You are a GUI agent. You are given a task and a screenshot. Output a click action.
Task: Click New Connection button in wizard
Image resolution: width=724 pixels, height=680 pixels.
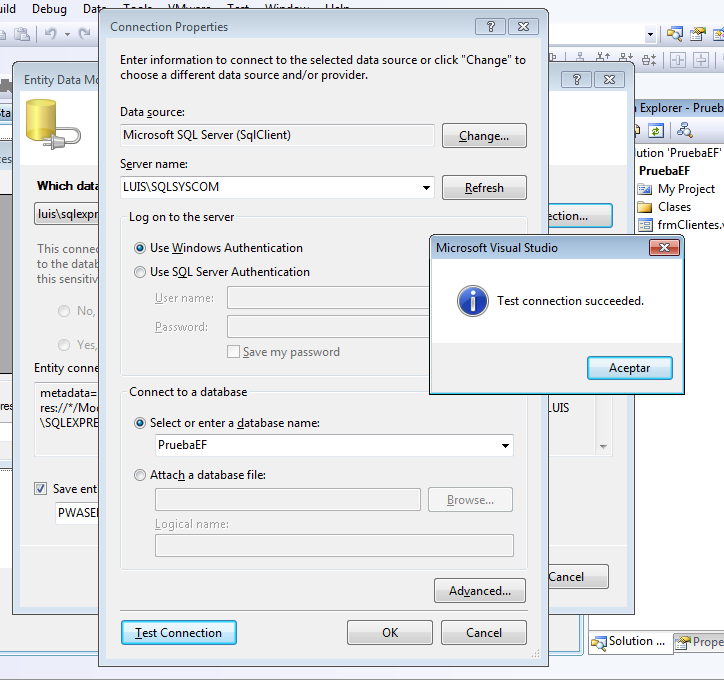[x=580, y=216]
